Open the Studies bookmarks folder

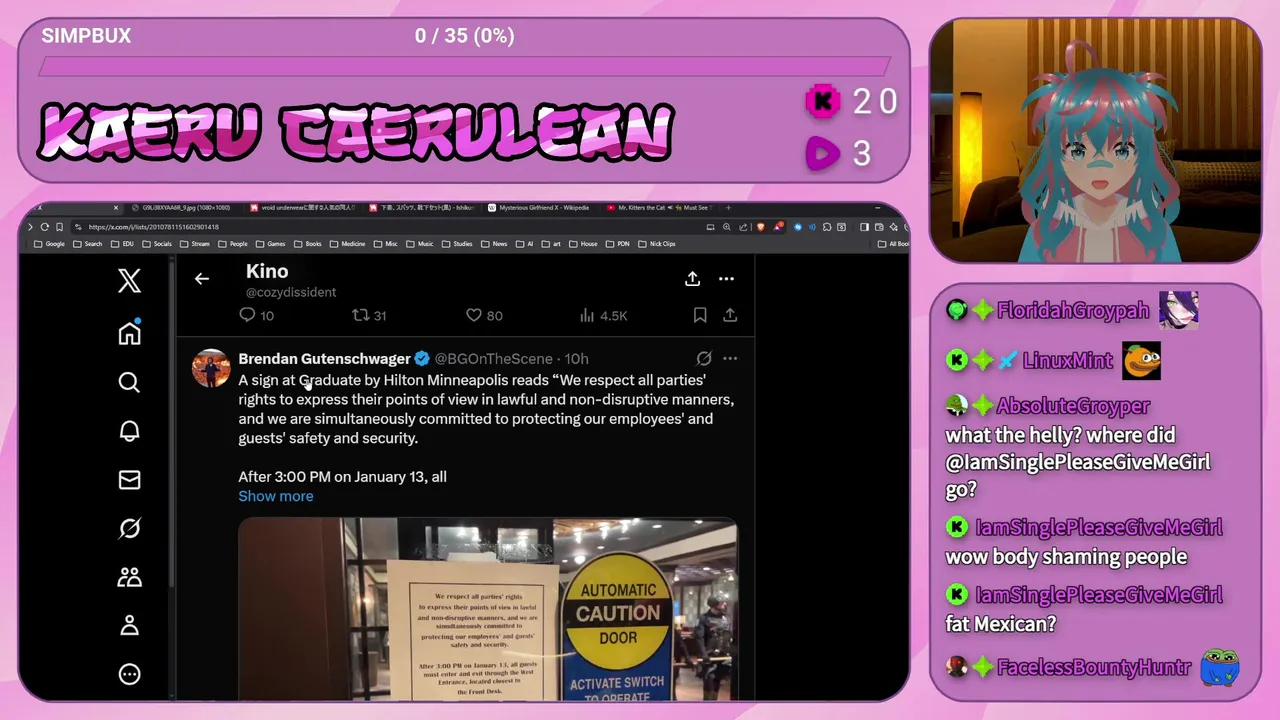tap(457, 244)
